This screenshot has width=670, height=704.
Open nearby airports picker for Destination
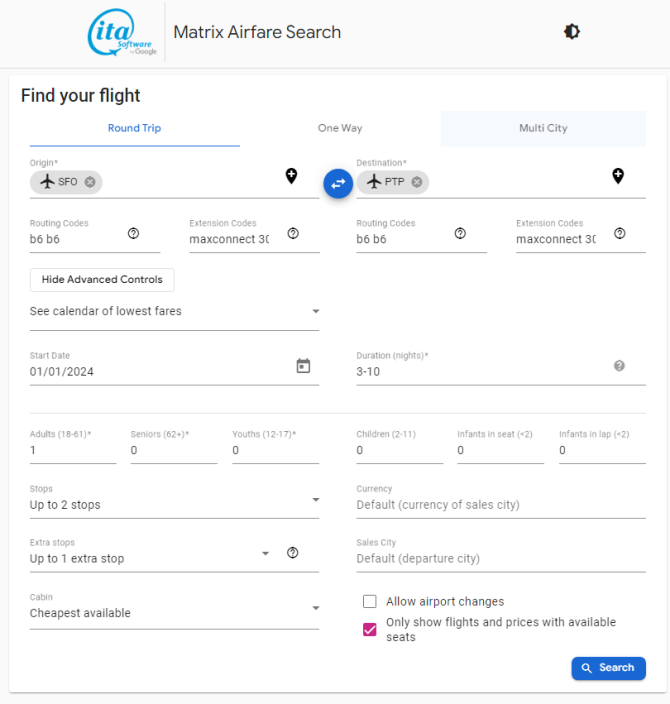point(618,176)
